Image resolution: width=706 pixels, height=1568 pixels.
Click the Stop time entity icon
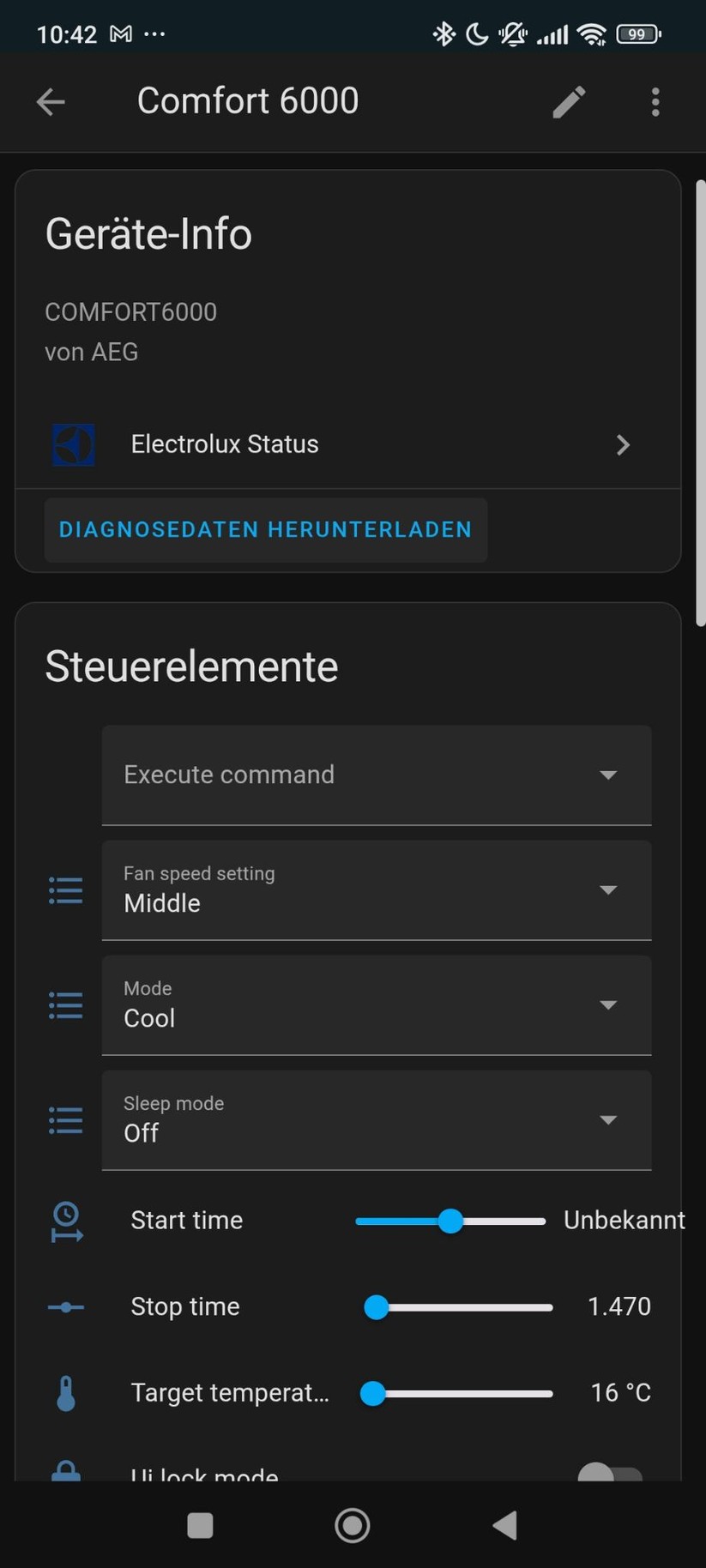coord(66,1307)
